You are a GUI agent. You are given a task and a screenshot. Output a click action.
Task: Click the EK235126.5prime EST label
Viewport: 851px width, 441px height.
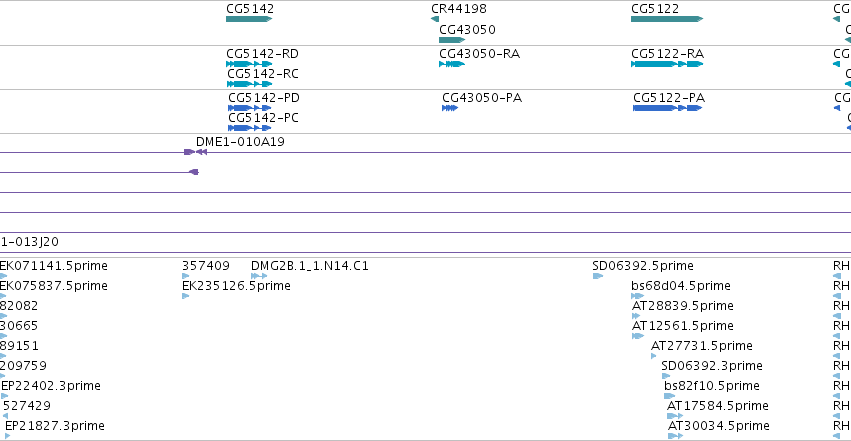click(x=236, y=286)
